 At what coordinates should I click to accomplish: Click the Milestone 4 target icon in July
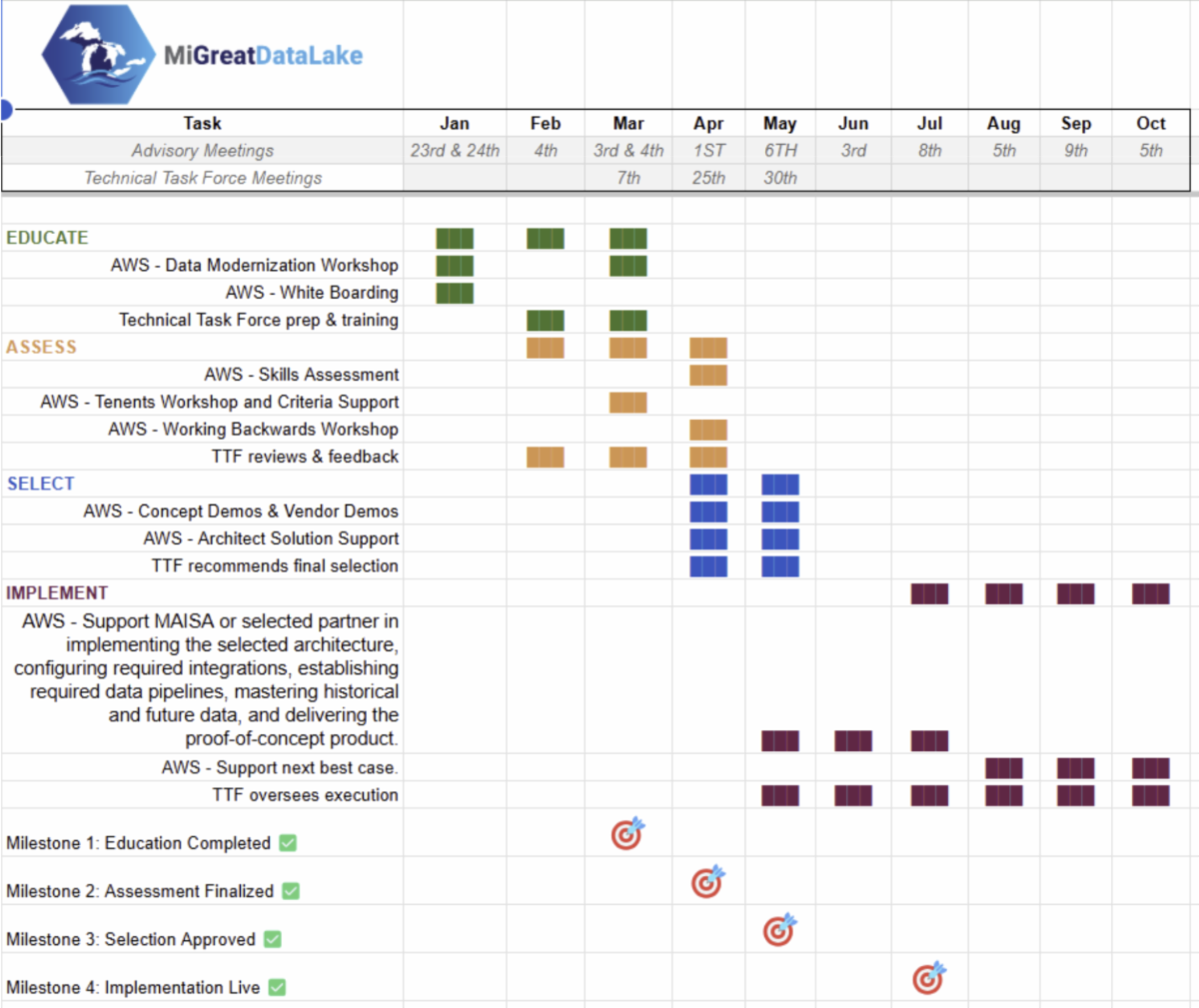(928, 978)
